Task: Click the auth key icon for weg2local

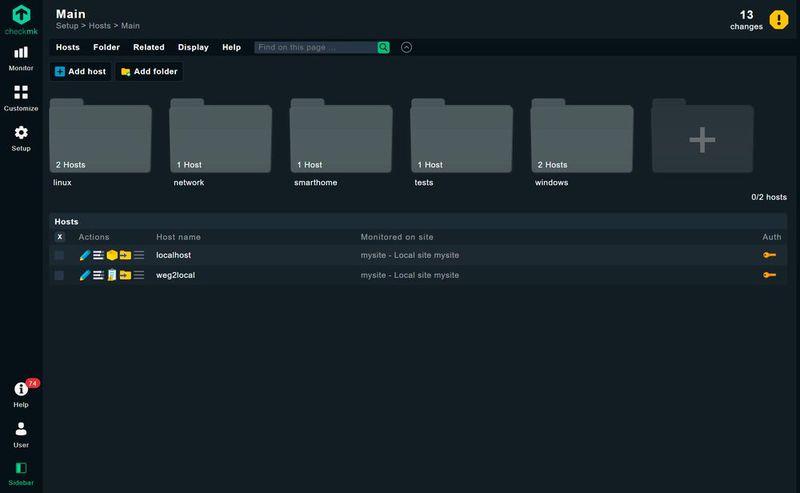Action: [769, 275]
